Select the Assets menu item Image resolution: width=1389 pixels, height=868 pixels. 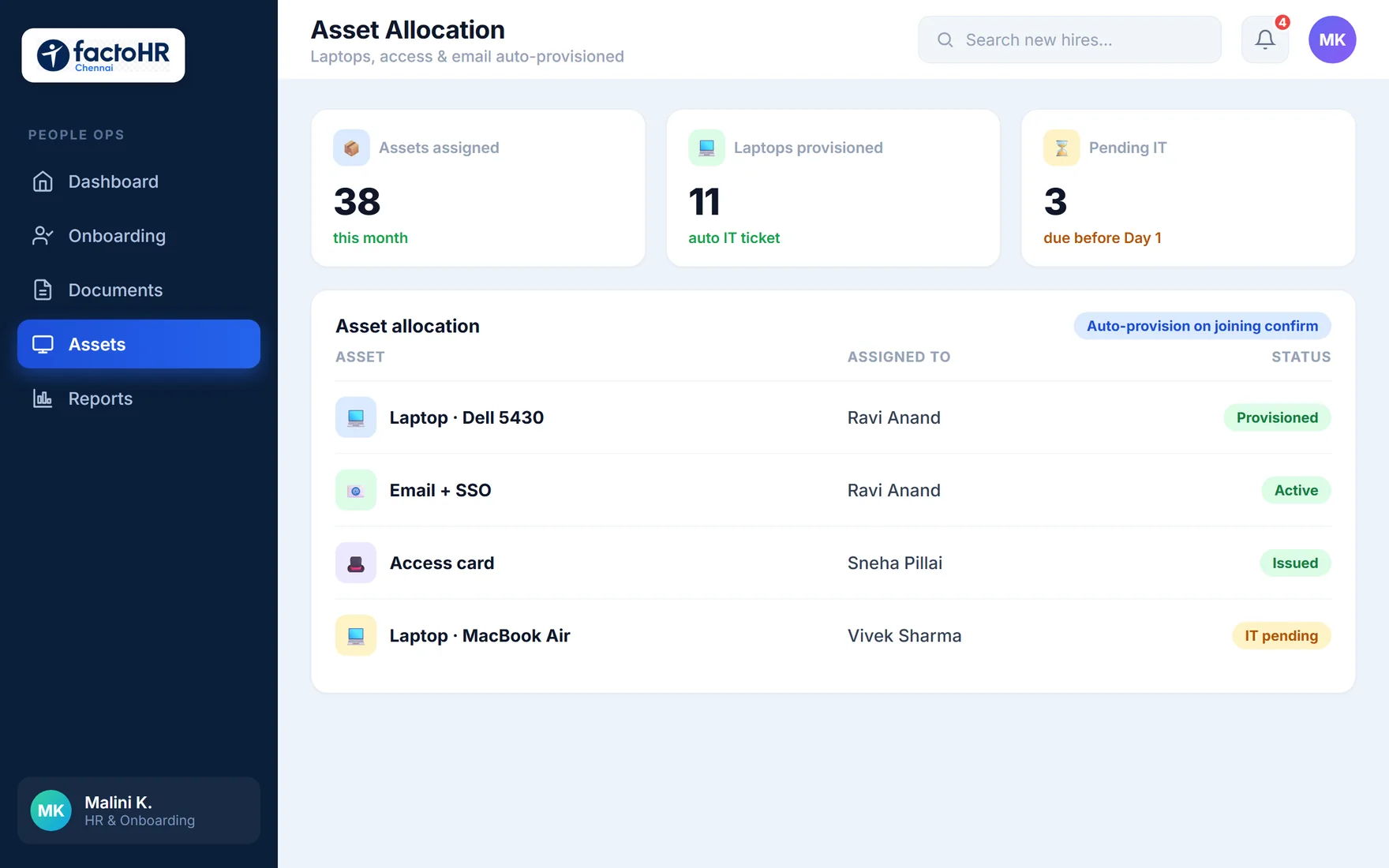(139, 344)
